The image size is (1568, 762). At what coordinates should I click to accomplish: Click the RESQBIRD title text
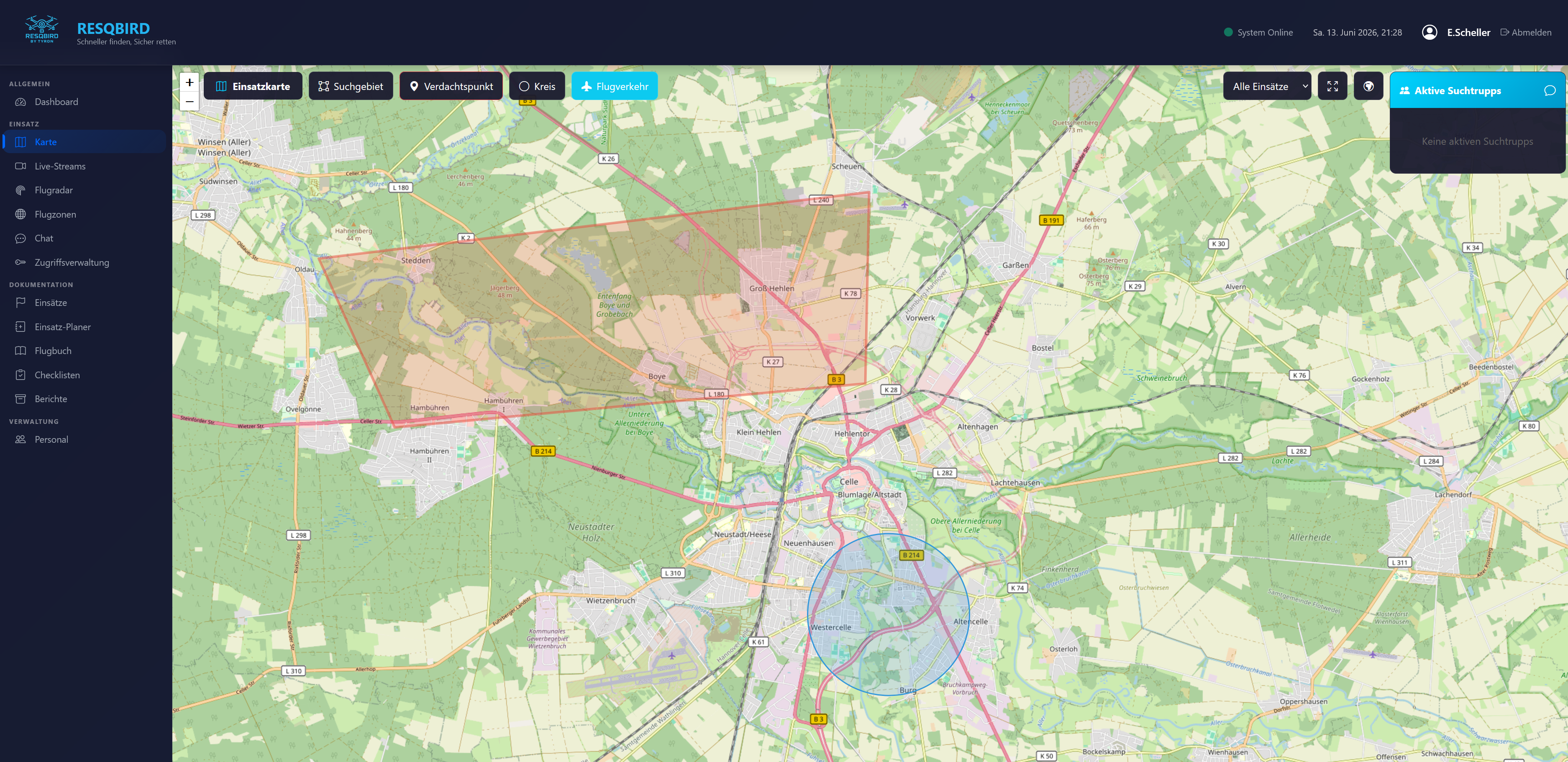(113, 28)
